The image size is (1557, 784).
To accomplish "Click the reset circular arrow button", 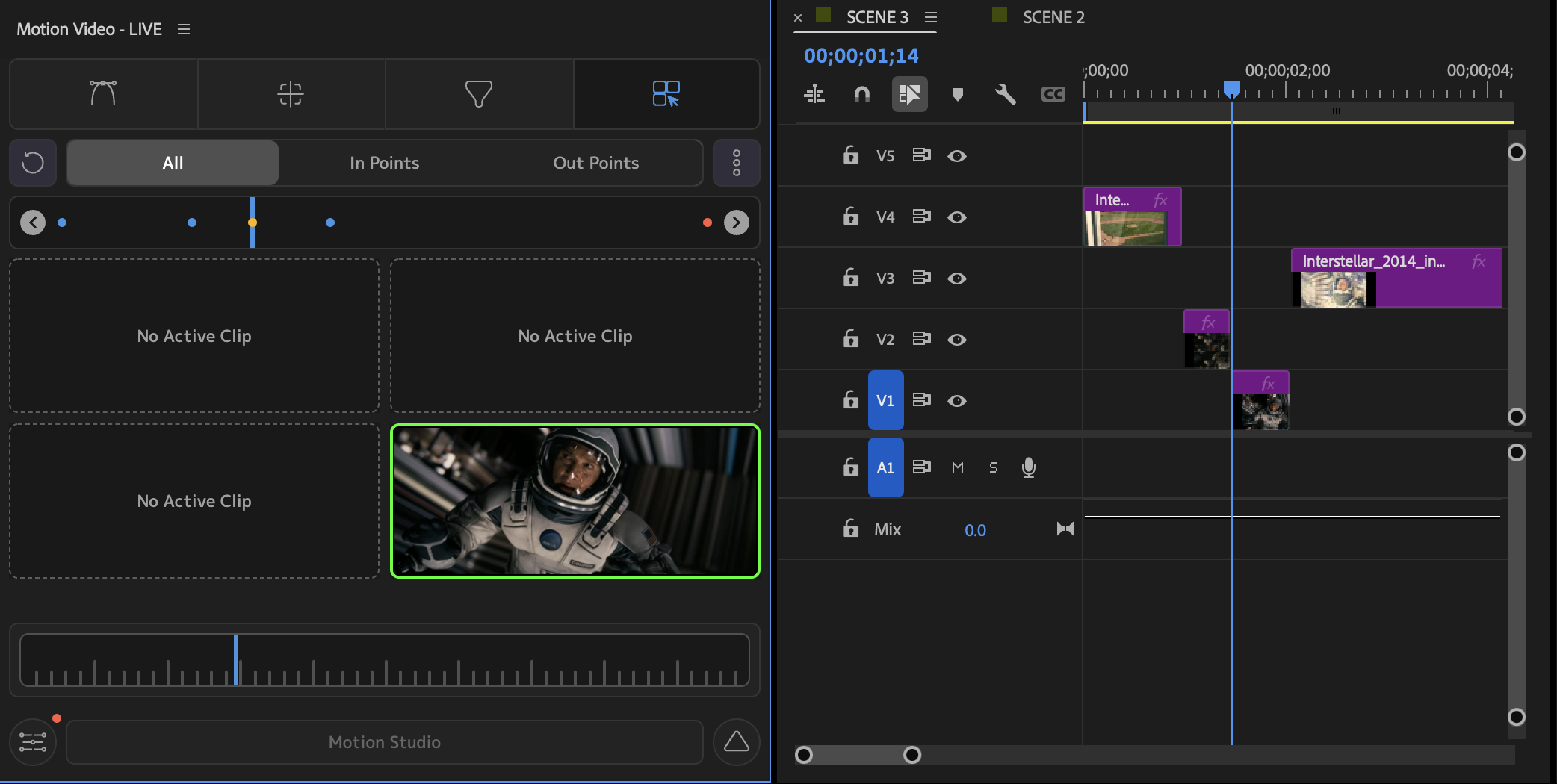I will 33,163.
